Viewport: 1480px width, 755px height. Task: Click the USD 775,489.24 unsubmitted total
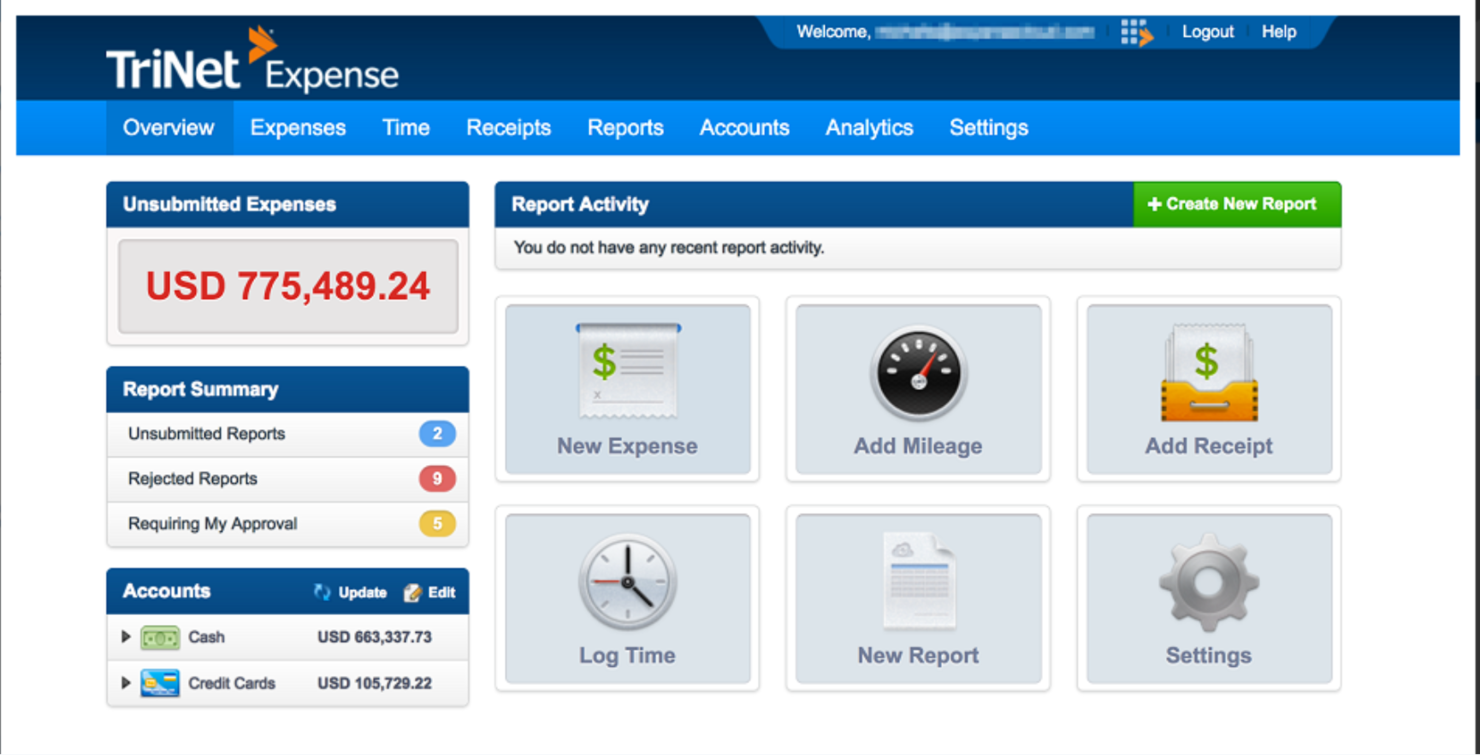click(288, 286)
